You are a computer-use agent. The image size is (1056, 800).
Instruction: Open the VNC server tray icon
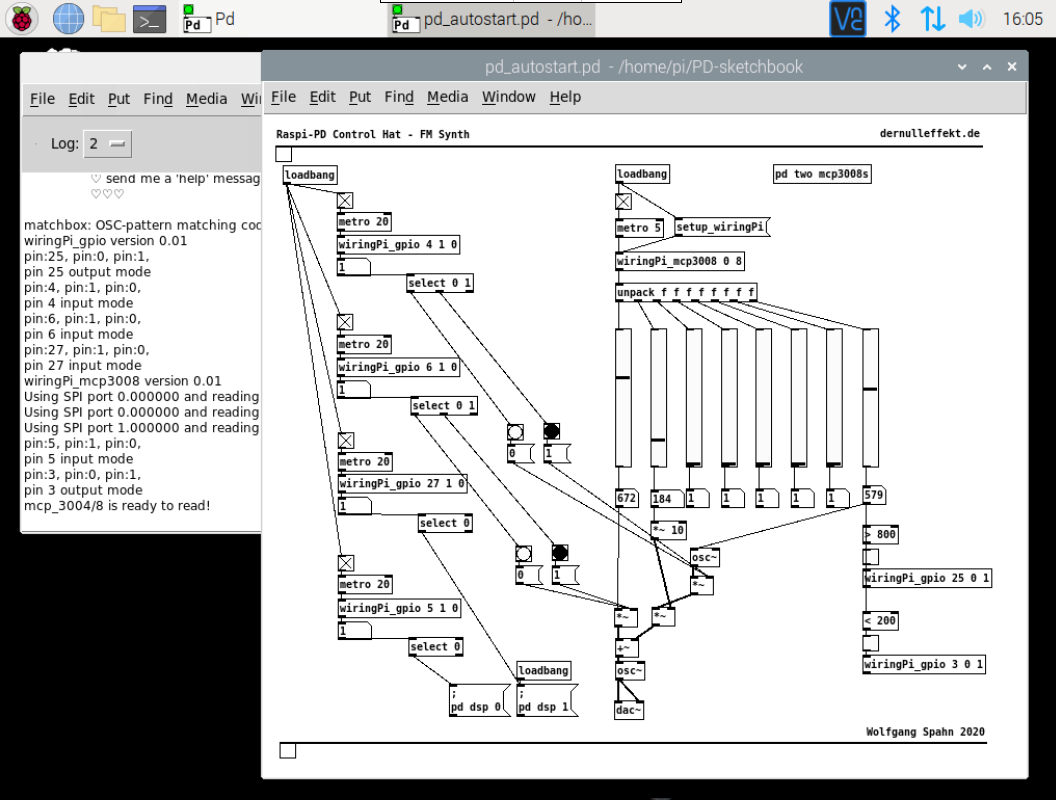pos(847,18)
